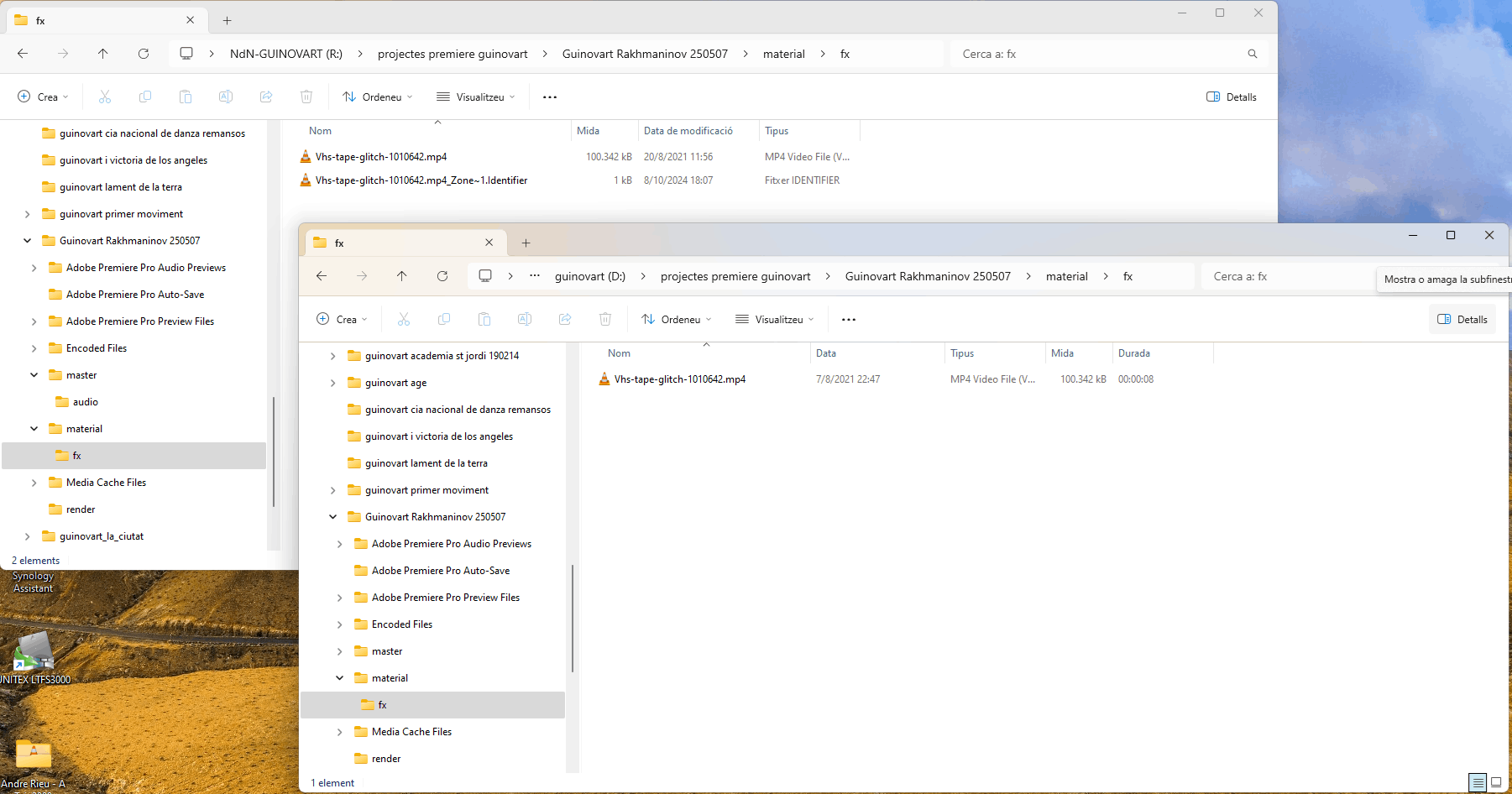Click material breadcrumb in front window

pos(1066,276)
